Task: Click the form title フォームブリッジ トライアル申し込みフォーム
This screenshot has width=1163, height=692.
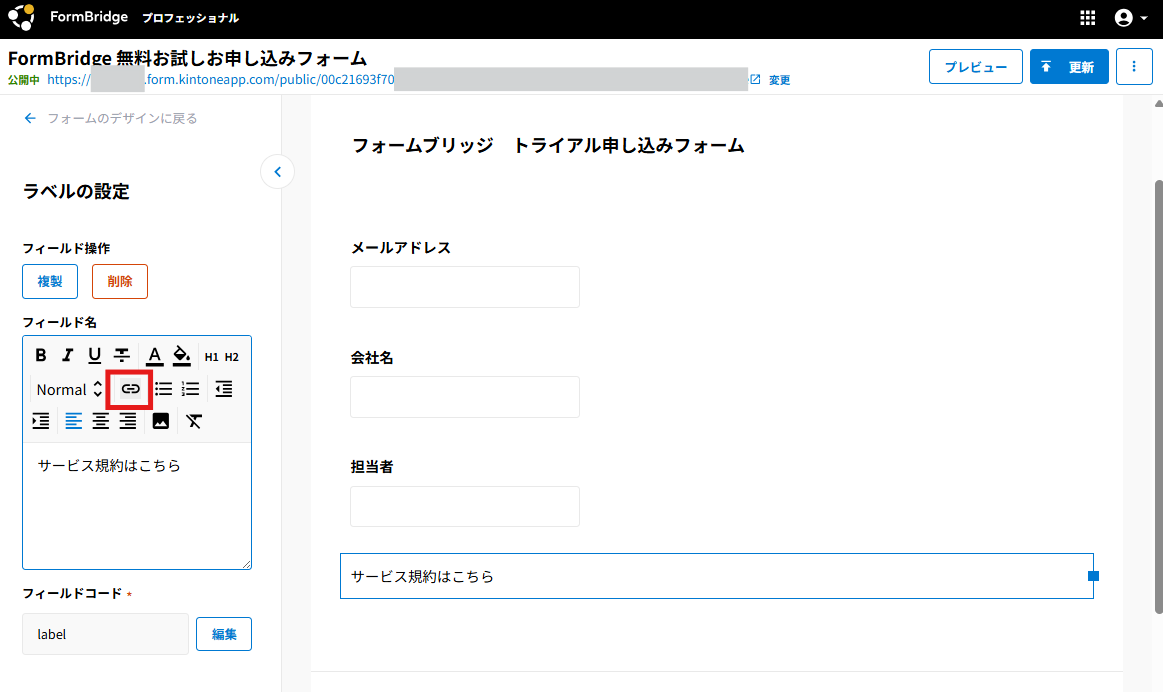Action: [x=548, y=145]
